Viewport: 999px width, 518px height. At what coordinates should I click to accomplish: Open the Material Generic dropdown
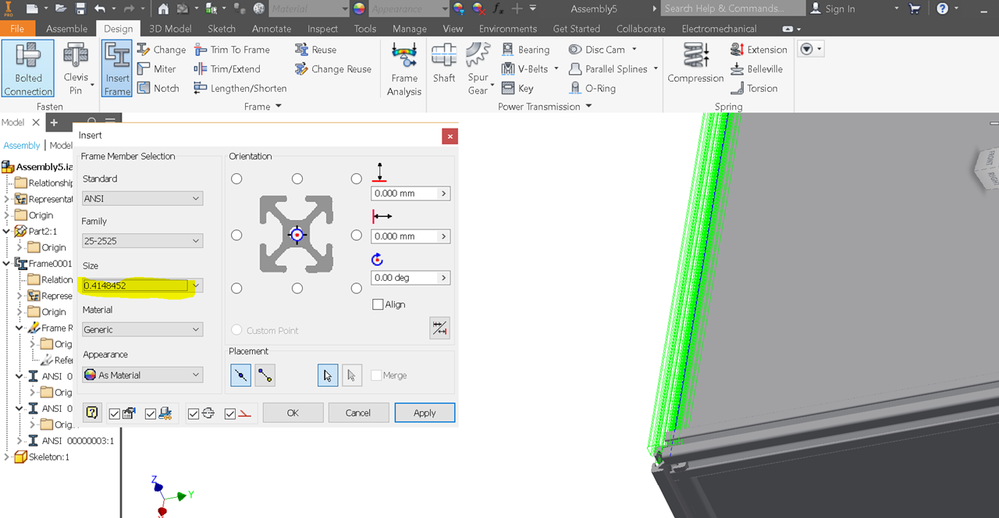142,329
